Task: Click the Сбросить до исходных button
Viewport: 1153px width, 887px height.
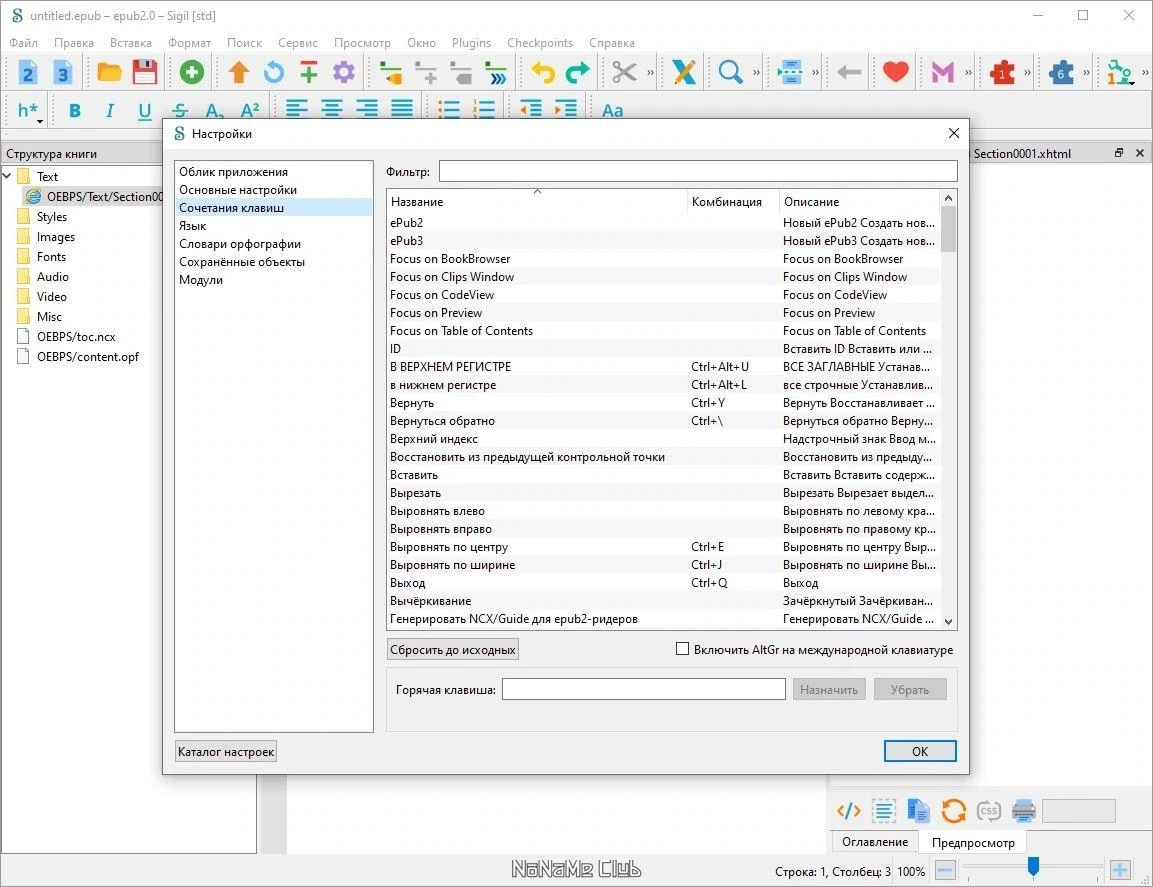Action: (x=452, y=649)
